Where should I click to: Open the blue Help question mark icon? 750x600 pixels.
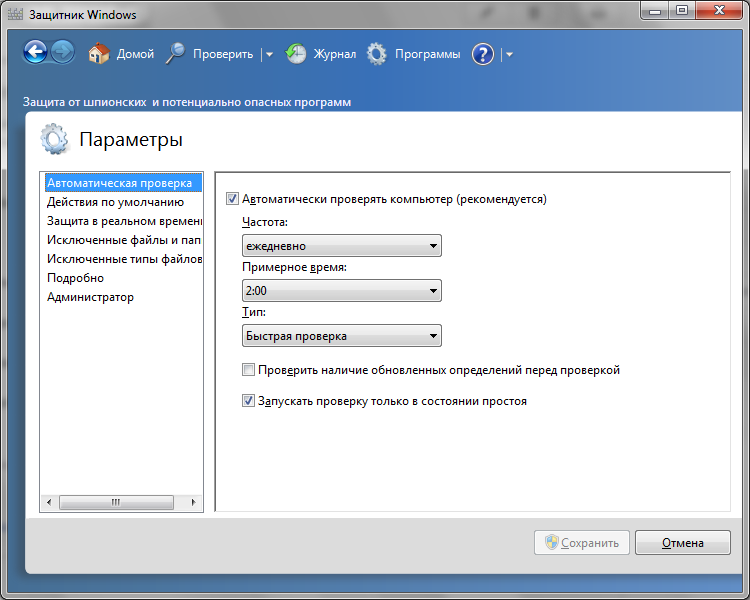pos(483,54)
